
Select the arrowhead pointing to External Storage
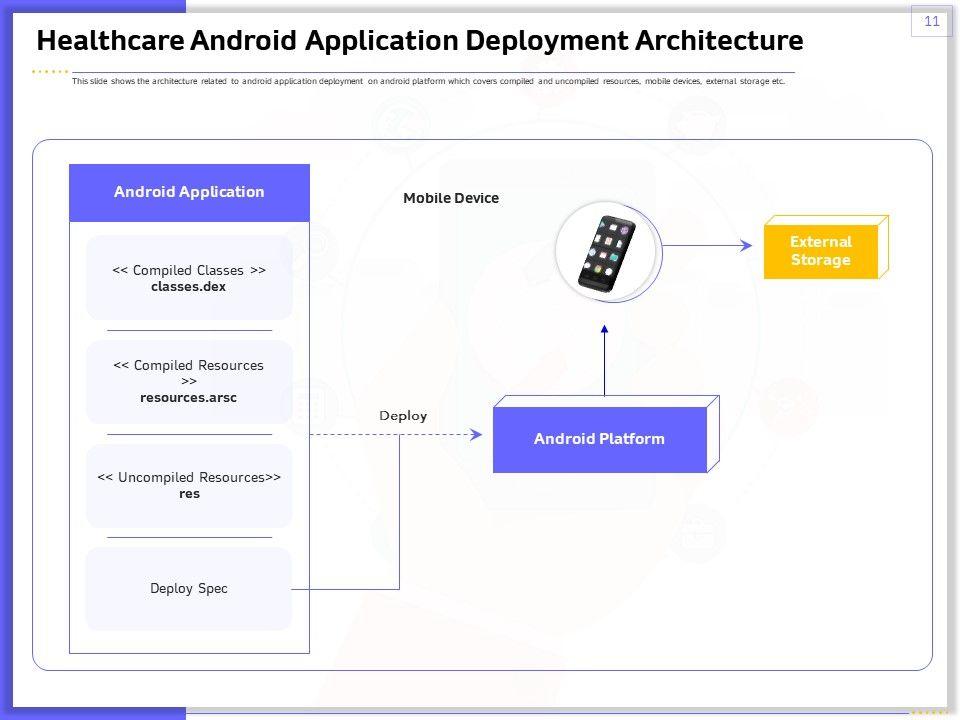(x=744, y=245)
